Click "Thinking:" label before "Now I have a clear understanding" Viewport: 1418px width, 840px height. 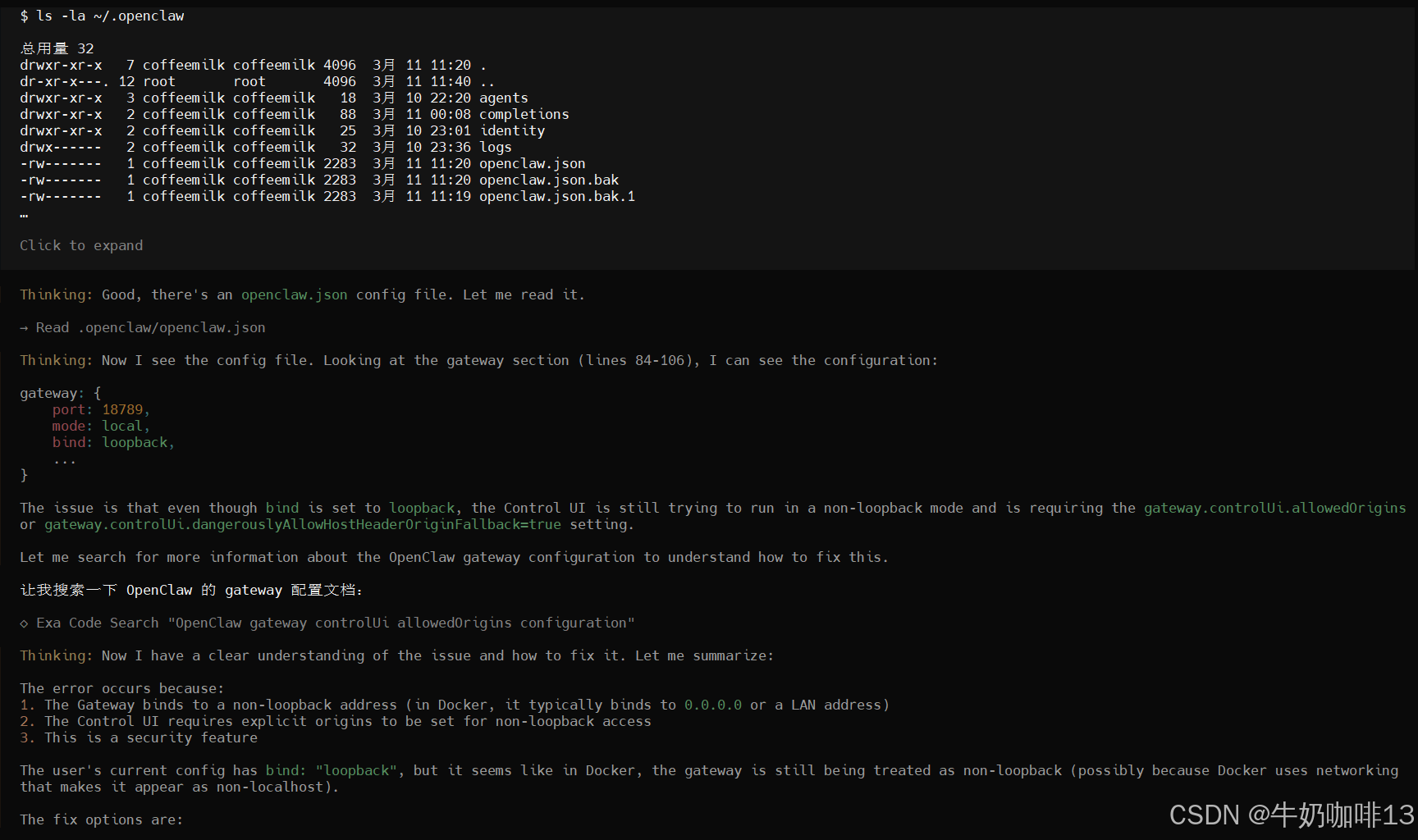point(57,655)
